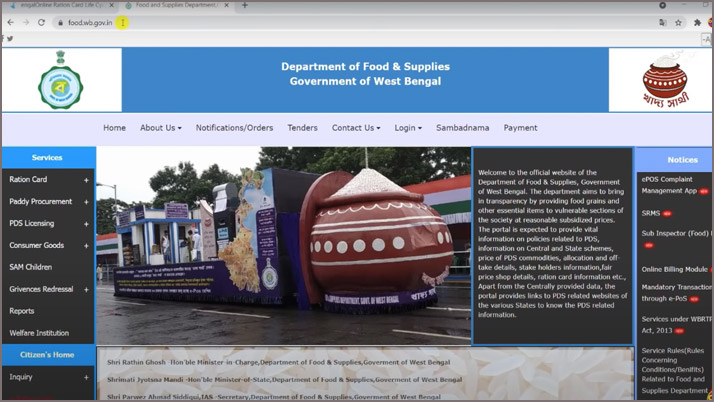This screenshot has width=714, height=402.
Task: Expand Inquiry plus sign
Action: click(x=86, y=377)
